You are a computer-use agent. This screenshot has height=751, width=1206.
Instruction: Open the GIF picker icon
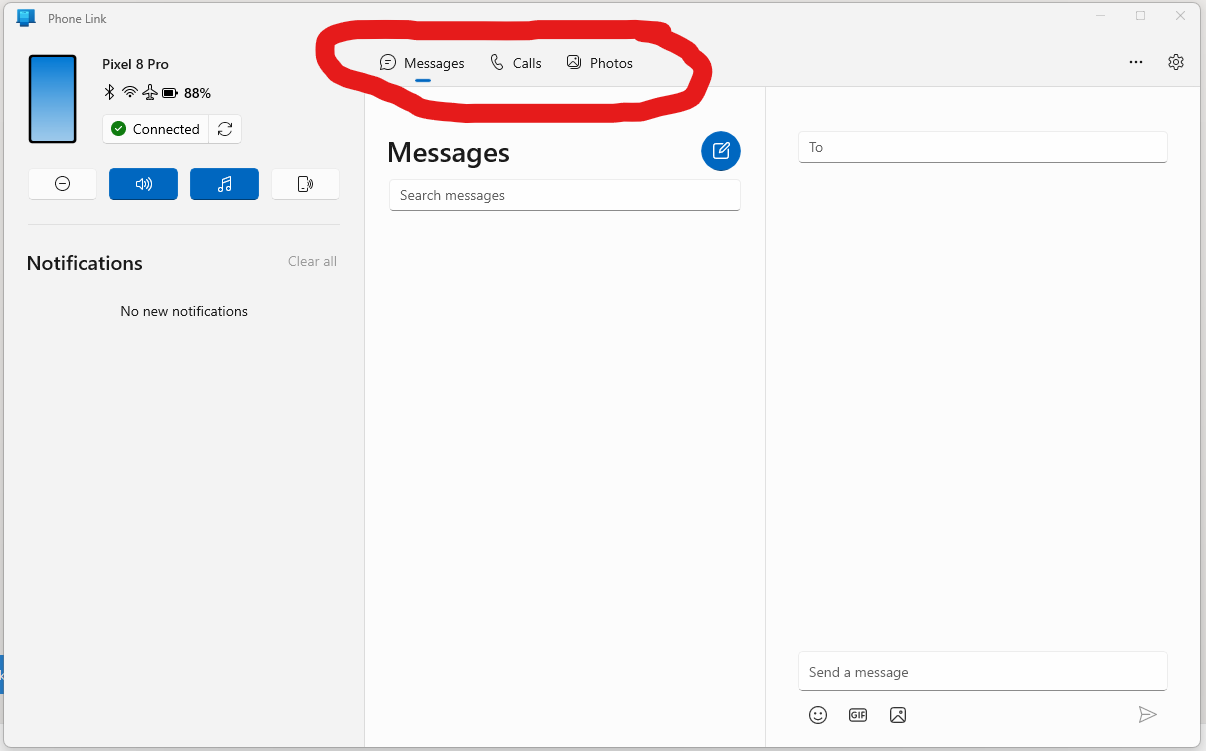click(x=858, y=715)
